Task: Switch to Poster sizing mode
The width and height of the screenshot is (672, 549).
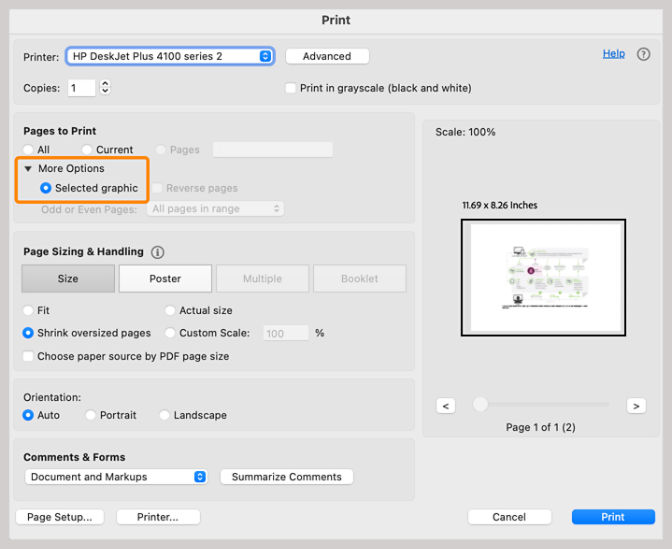Action: [165, 279]
